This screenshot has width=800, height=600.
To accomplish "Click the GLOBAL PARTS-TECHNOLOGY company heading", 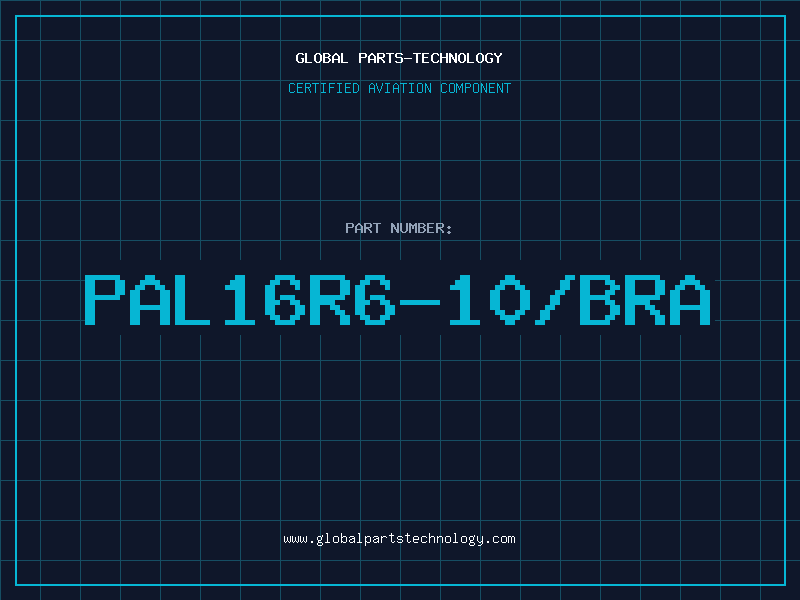I will 399,58.
